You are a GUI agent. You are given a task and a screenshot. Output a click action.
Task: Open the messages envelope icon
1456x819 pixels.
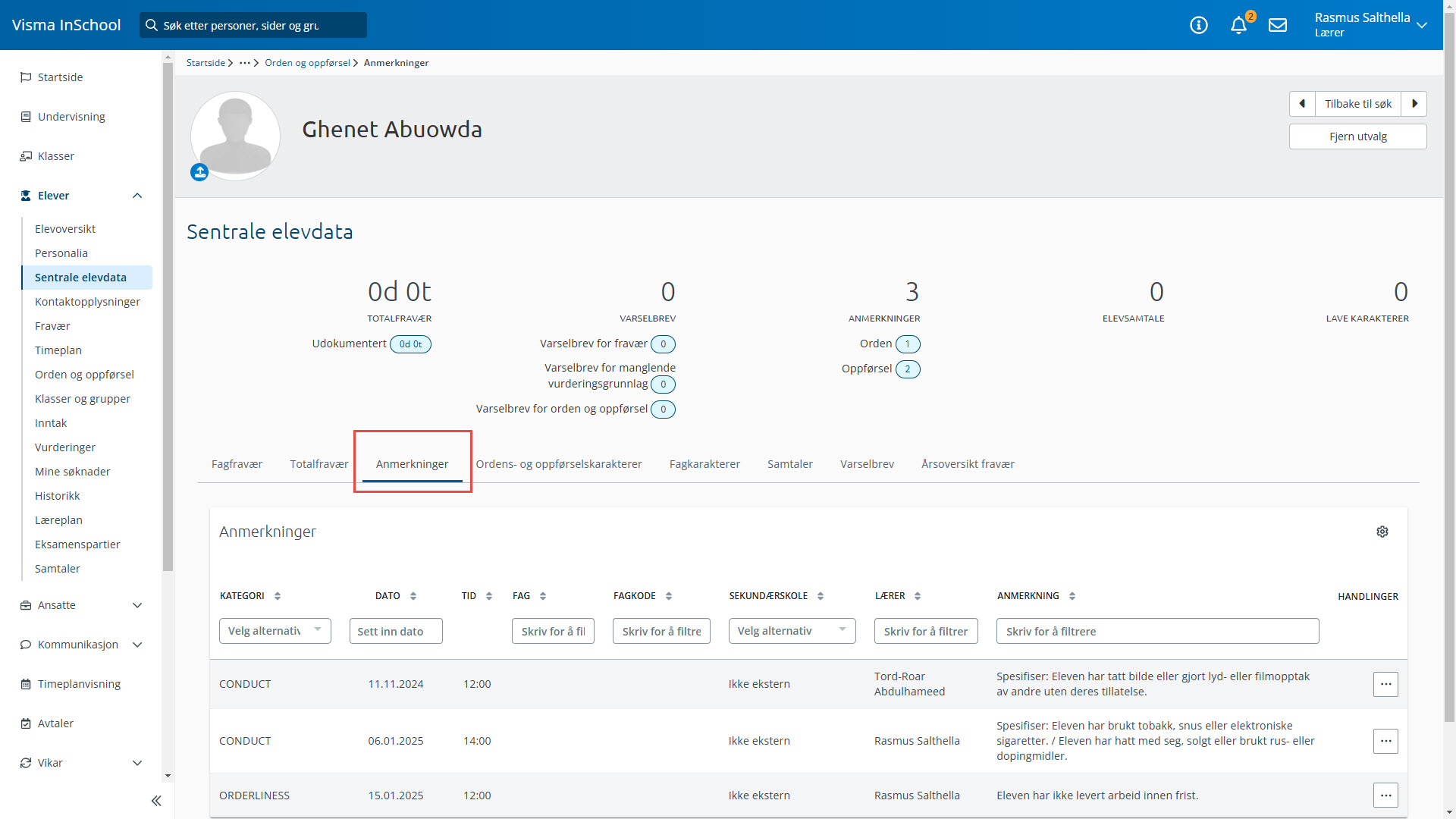point(1278,25)
